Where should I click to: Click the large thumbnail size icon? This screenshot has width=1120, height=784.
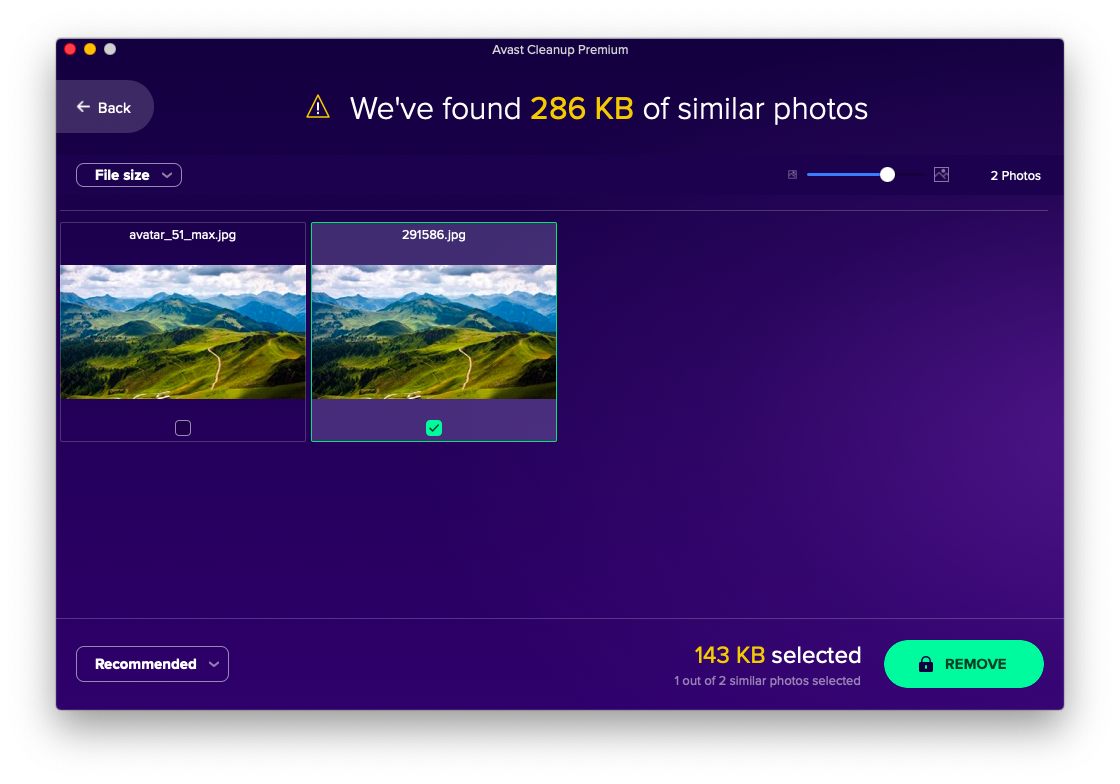[x=941, y=175]
